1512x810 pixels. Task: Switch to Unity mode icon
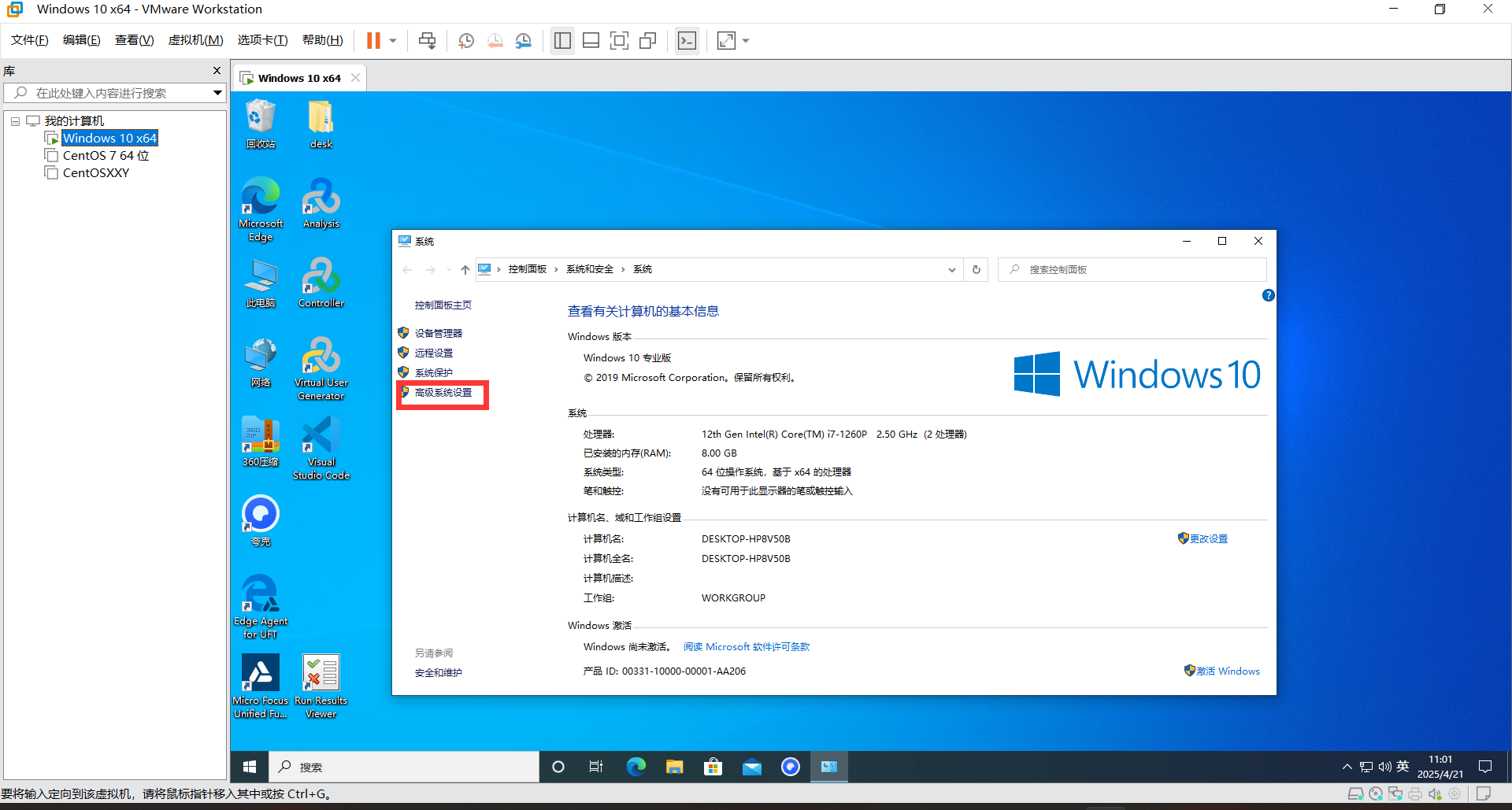(x=647, y=40)
